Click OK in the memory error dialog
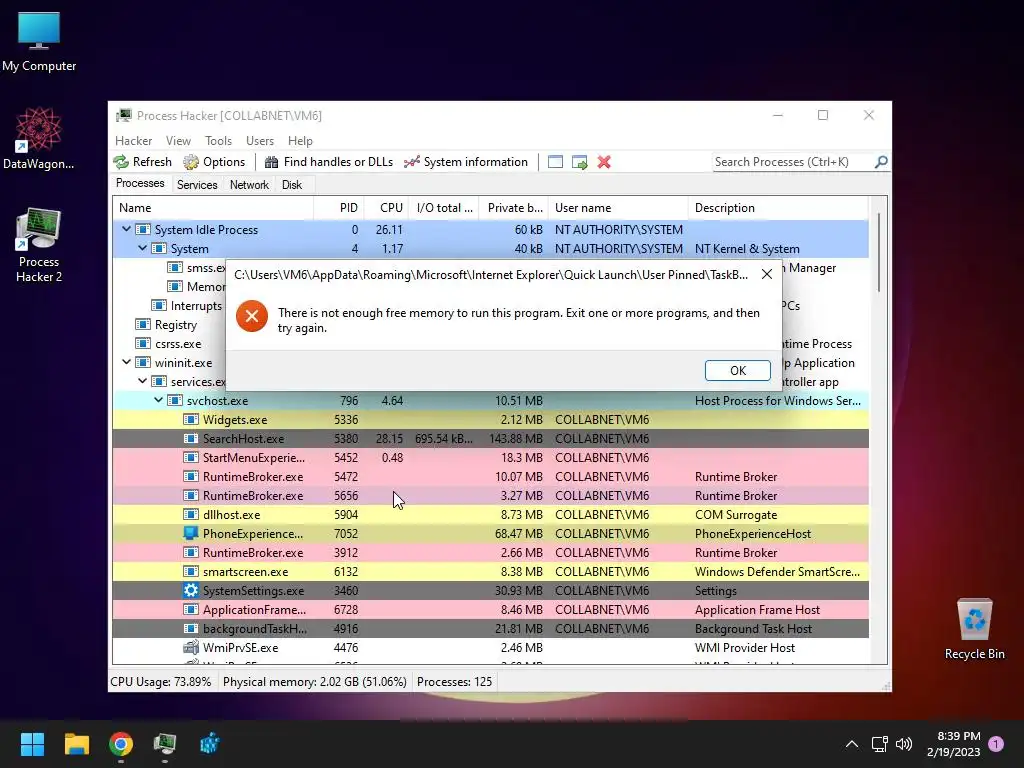The height and width of the screenshot is (768, 1024). (737, 370)
